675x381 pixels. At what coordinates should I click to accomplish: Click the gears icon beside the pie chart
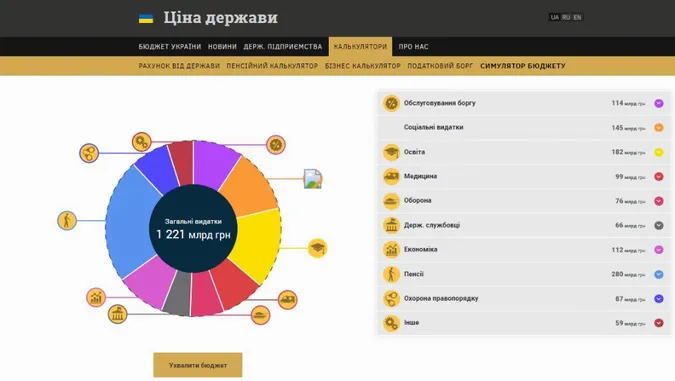click(x=141, y=142)
